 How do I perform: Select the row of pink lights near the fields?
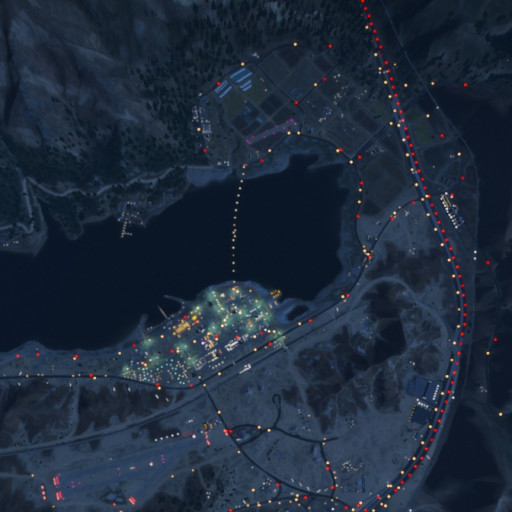(271, 132)
